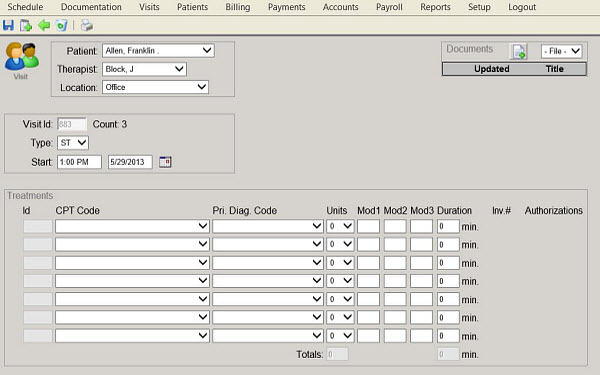Open the first row Pri. Diag. Code dropdown

(x=267, y=226)
